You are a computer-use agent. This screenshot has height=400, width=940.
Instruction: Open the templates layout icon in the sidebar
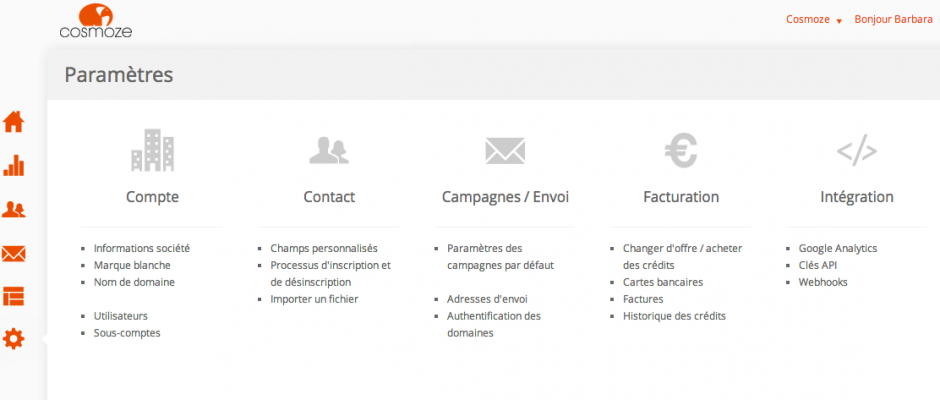(x=14, y=296)
